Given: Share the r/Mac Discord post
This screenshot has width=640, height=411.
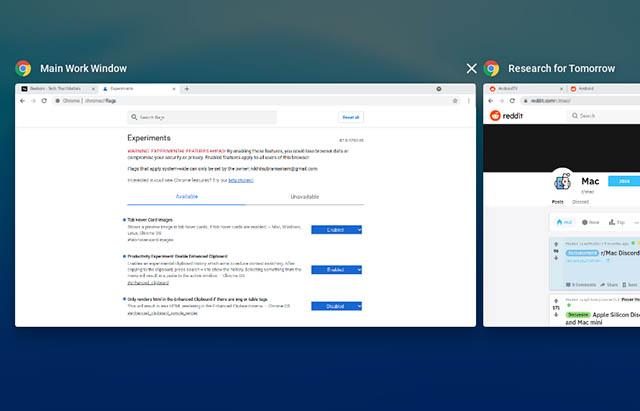Looking at the screenshot, I should pyautogui.click(x=609, y=285).
